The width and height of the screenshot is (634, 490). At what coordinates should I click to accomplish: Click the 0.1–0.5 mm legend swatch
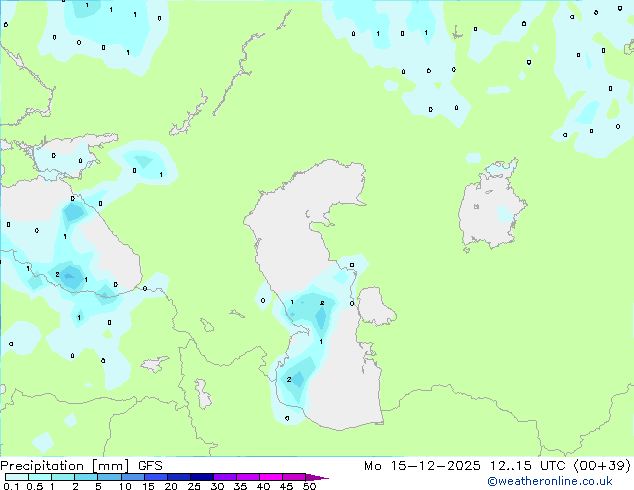pos(17,477)
